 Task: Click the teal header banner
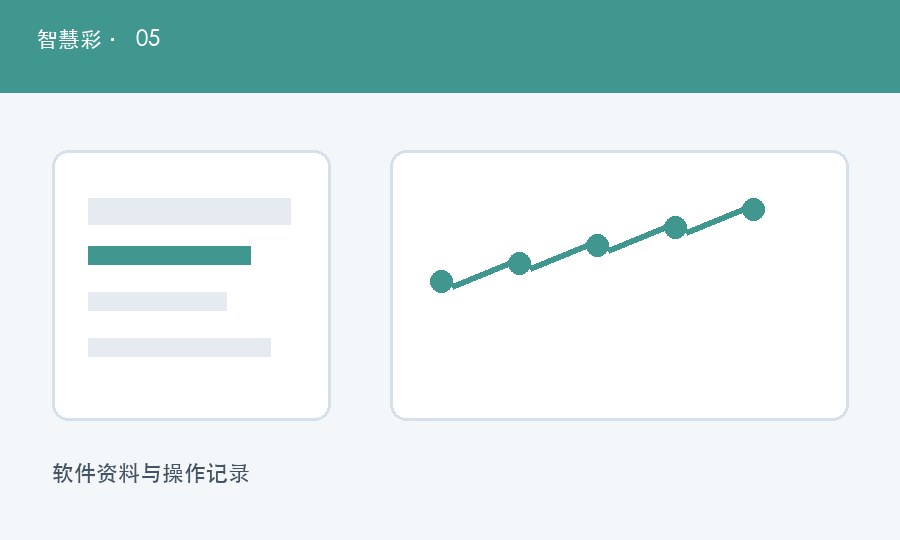(450, 46)
